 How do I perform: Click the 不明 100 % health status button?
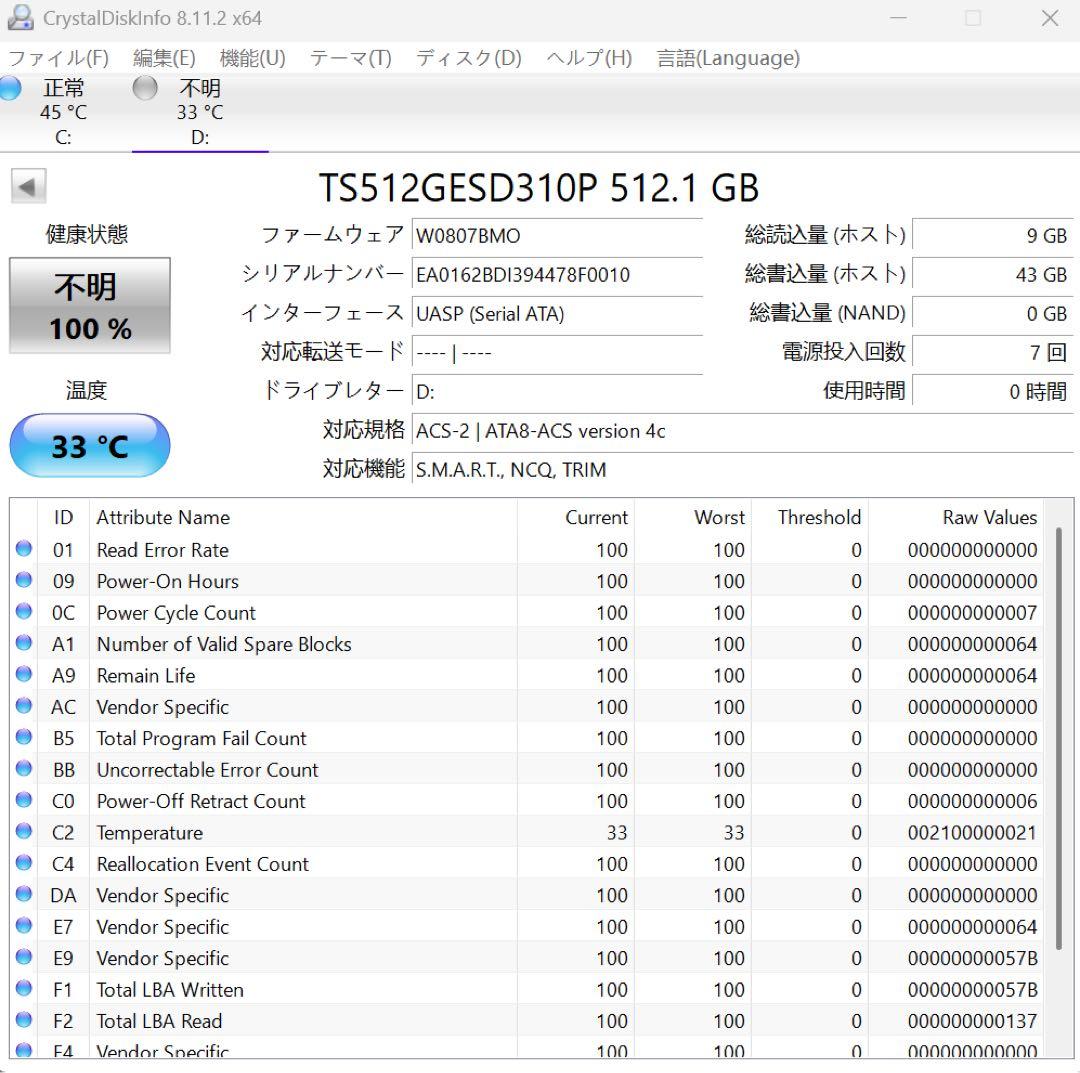tap(90, 306)
